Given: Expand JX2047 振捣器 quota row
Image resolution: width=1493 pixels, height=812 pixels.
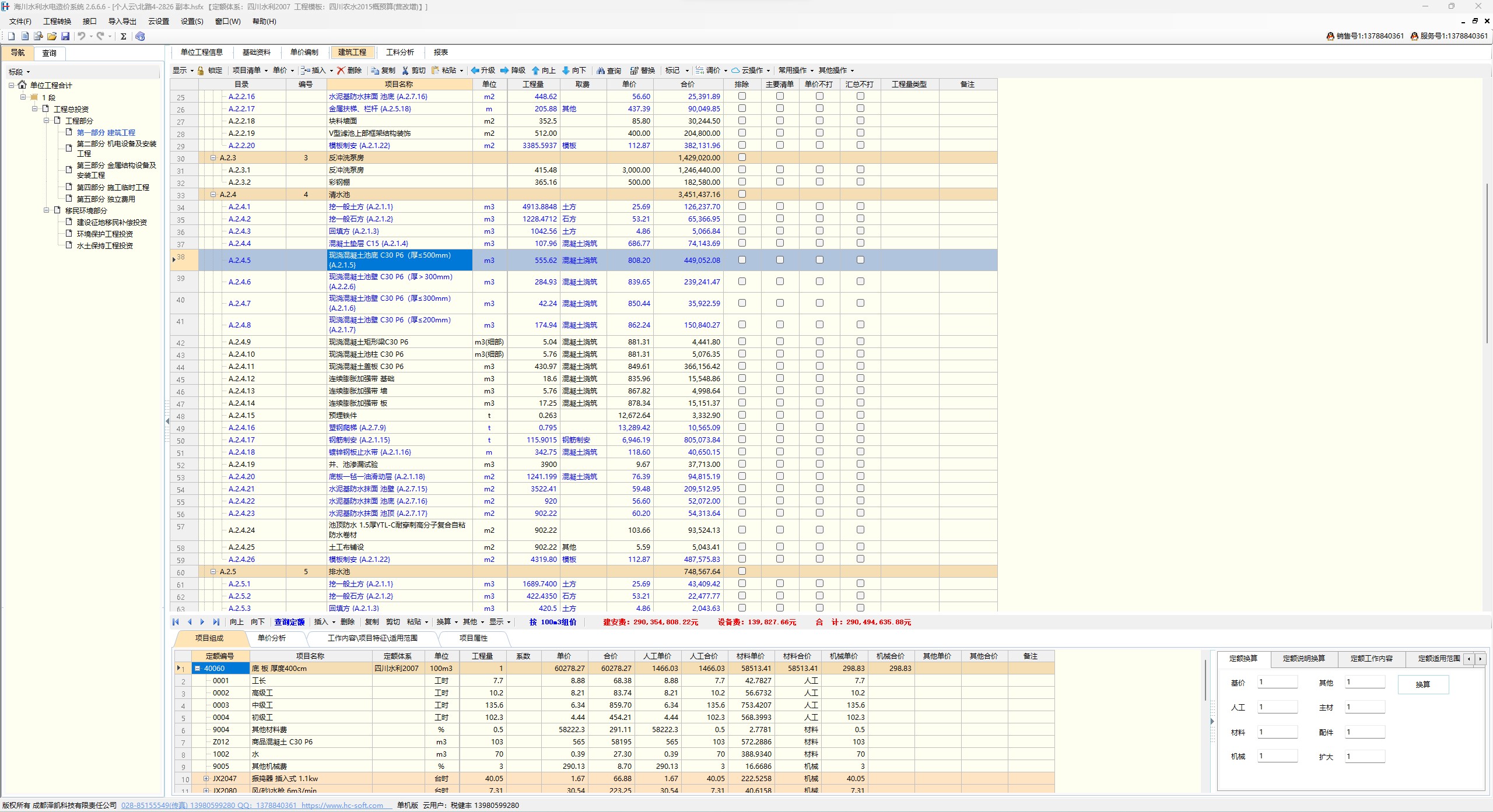Looking at the screenshot, I should (x=206, y=779).
